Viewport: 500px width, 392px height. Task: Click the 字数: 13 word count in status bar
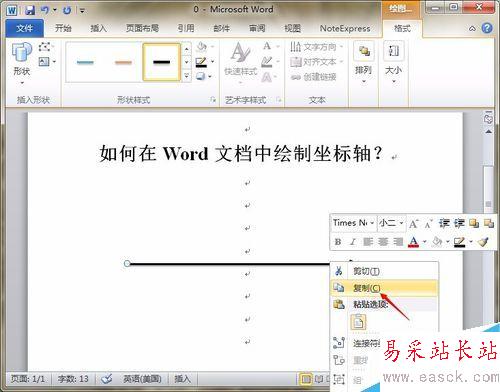(73, 379)
